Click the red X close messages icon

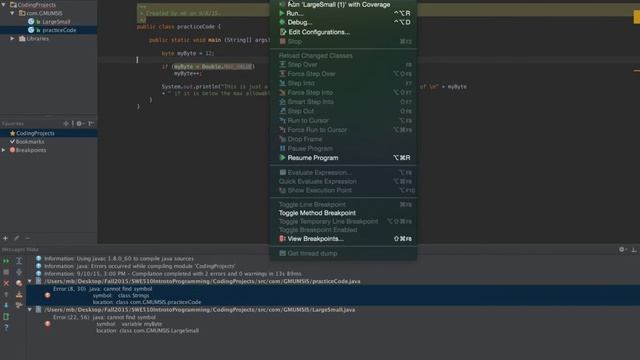coord(6,283)
